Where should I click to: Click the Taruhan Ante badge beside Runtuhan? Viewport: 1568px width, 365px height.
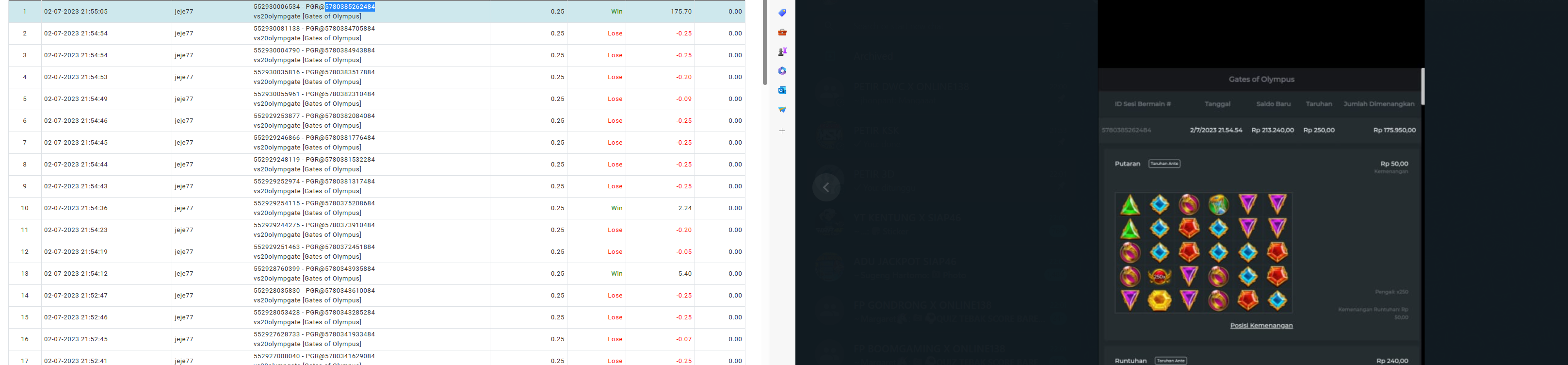coord(1170,361)
